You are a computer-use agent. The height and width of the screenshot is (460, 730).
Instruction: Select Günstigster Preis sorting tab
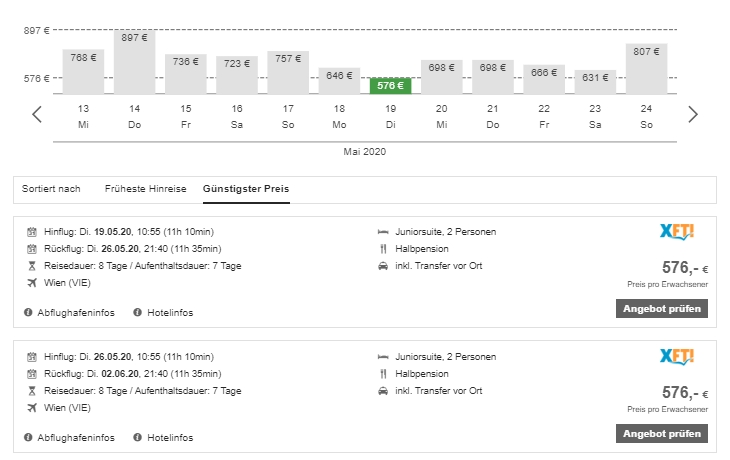[245, 188]
